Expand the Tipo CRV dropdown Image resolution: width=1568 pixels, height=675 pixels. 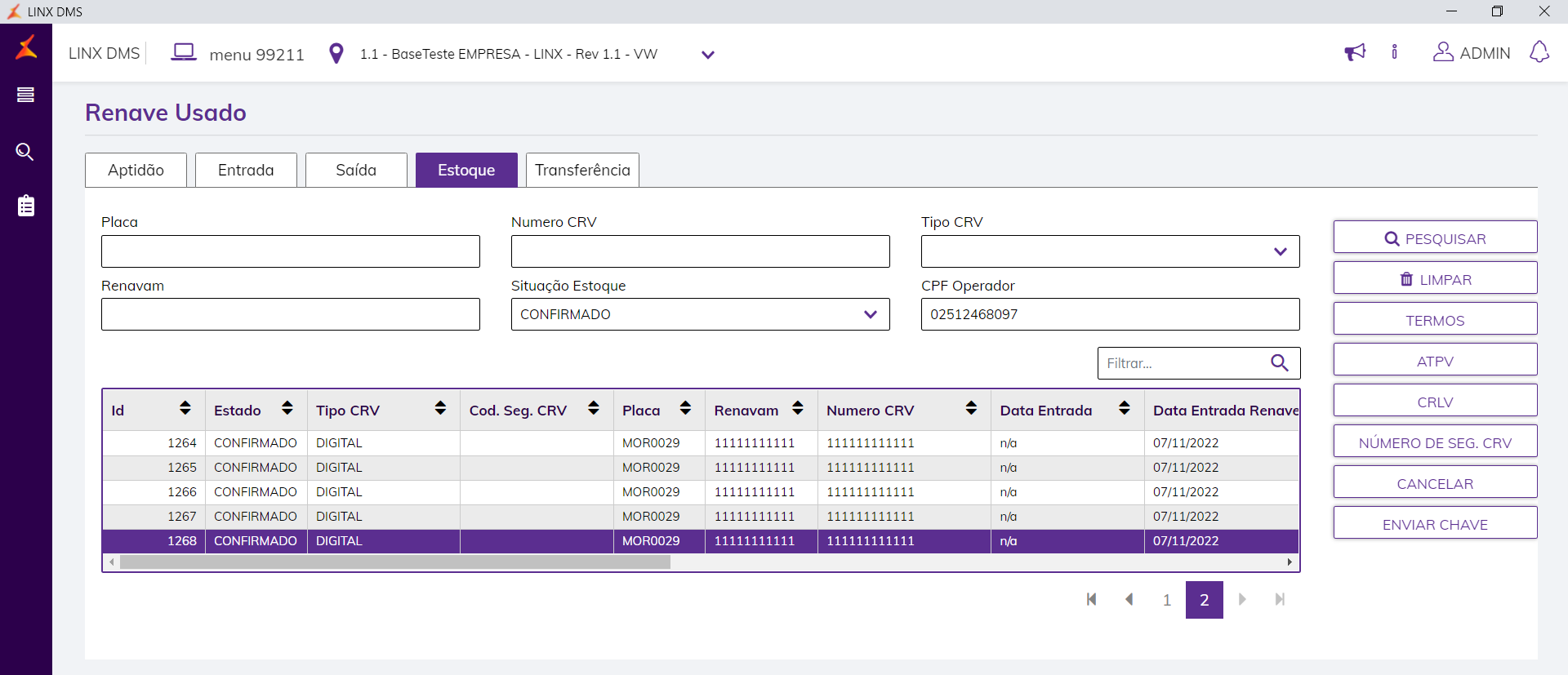click(1280, 251)
